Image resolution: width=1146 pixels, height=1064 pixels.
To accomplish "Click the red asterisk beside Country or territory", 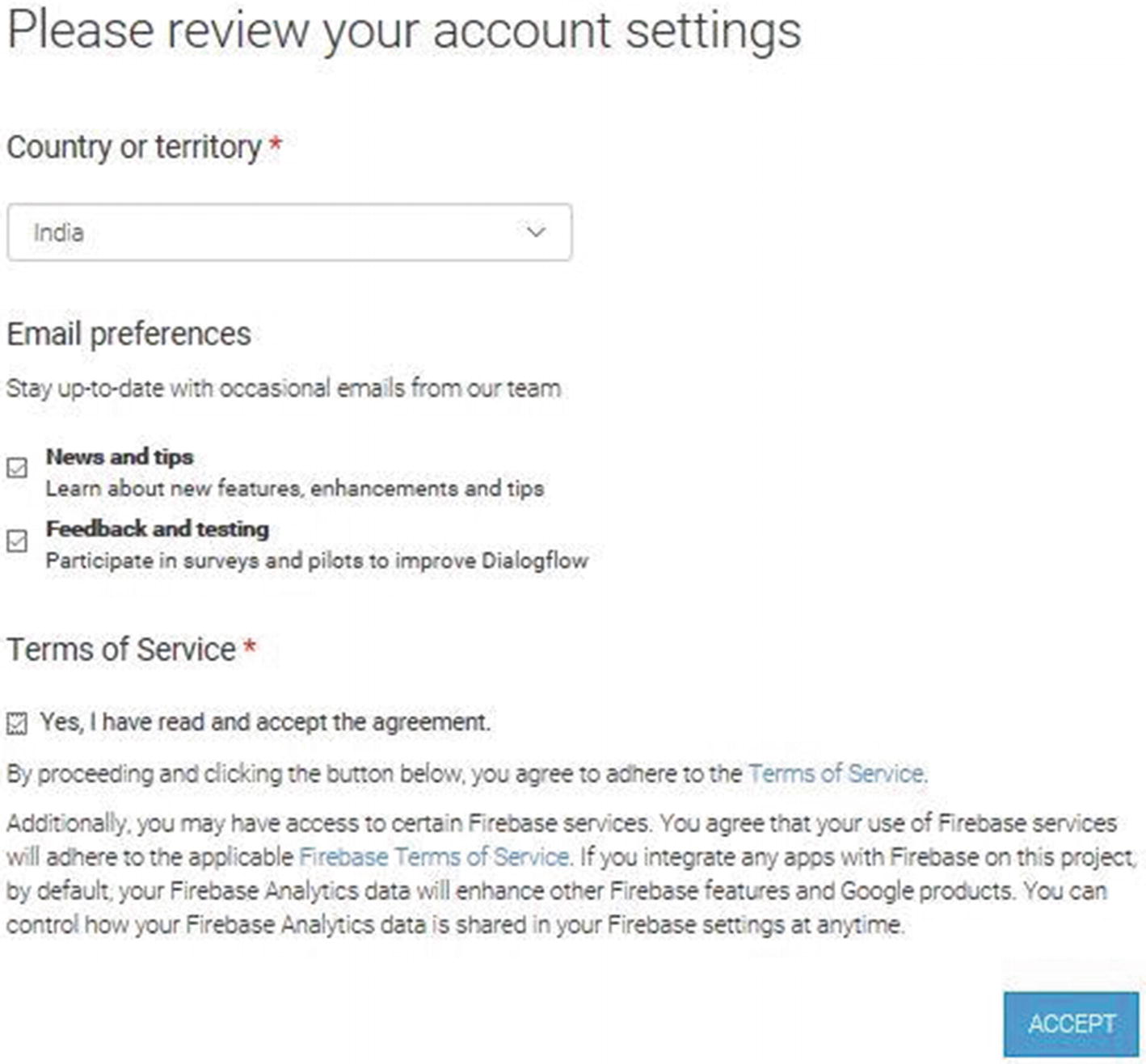I will pos(276,145).
